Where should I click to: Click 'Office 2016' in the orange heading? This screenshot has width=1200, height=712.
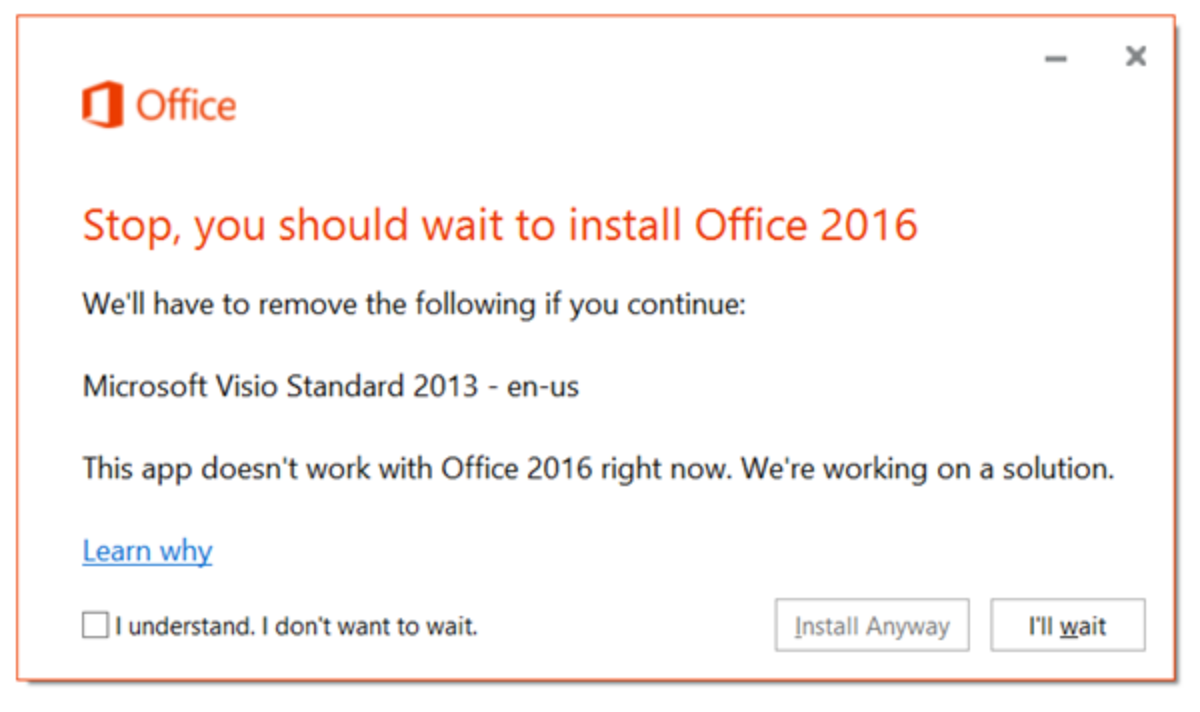coord(806,226)
